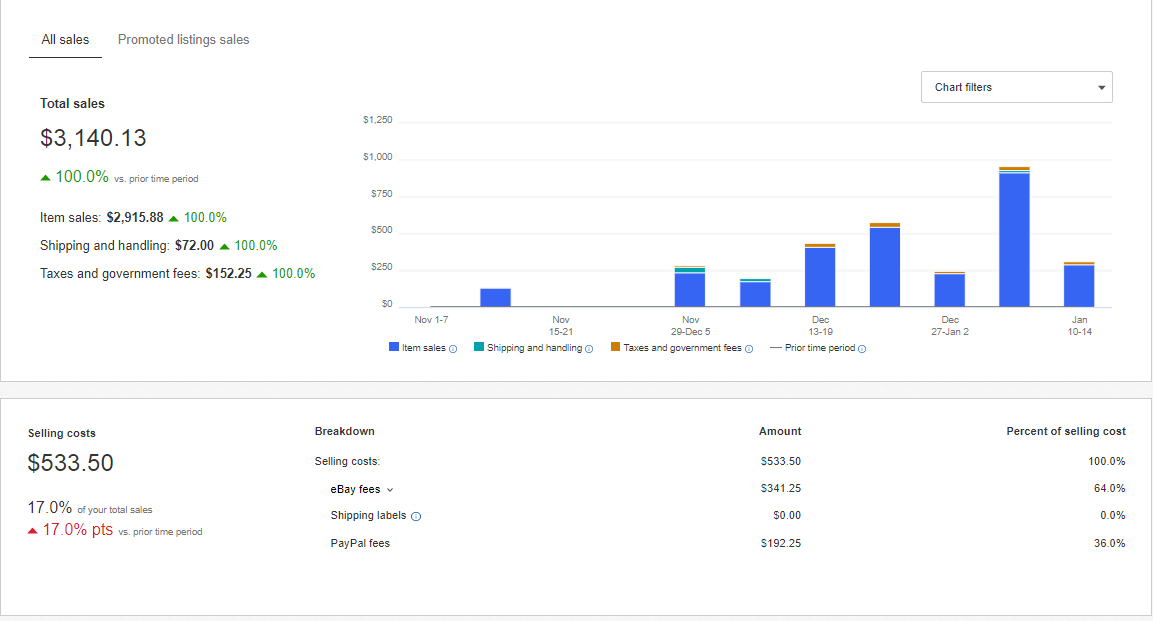Screen dimensions: 1153x621
Task: Click the red up arrow beside 17.0% pts
Action: [33, 531]
